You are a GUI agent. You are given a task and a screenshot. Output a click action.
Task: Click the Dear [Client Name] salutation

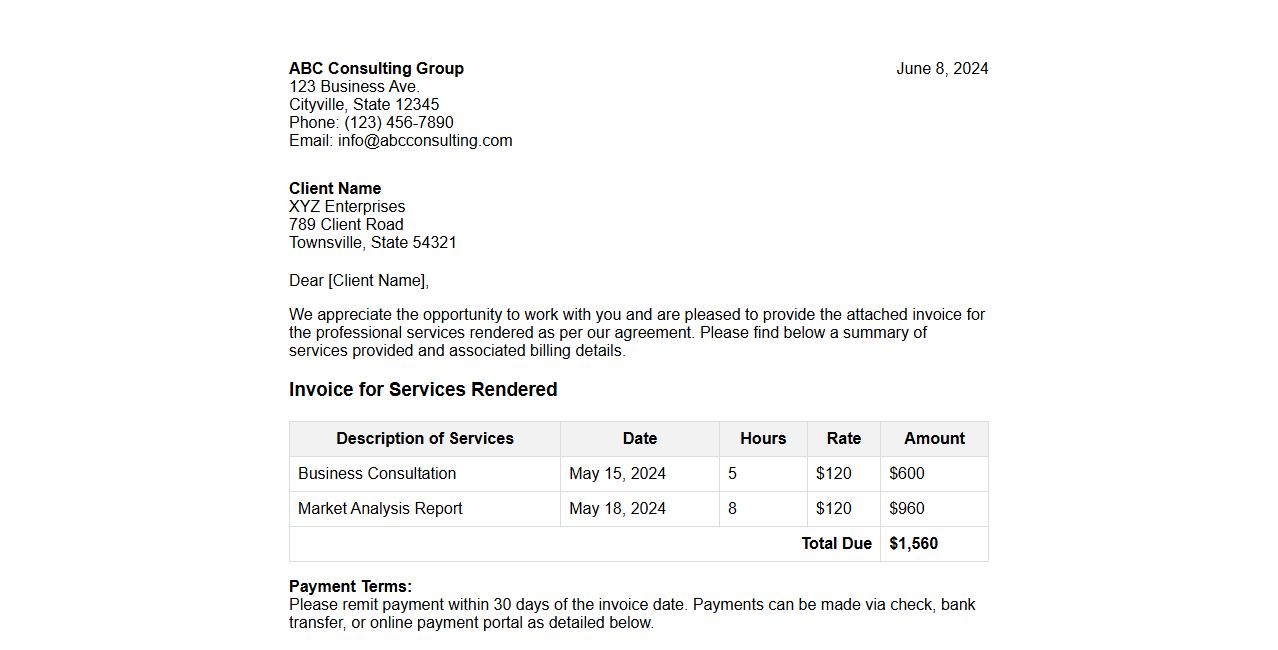click(x=359, y=281)
